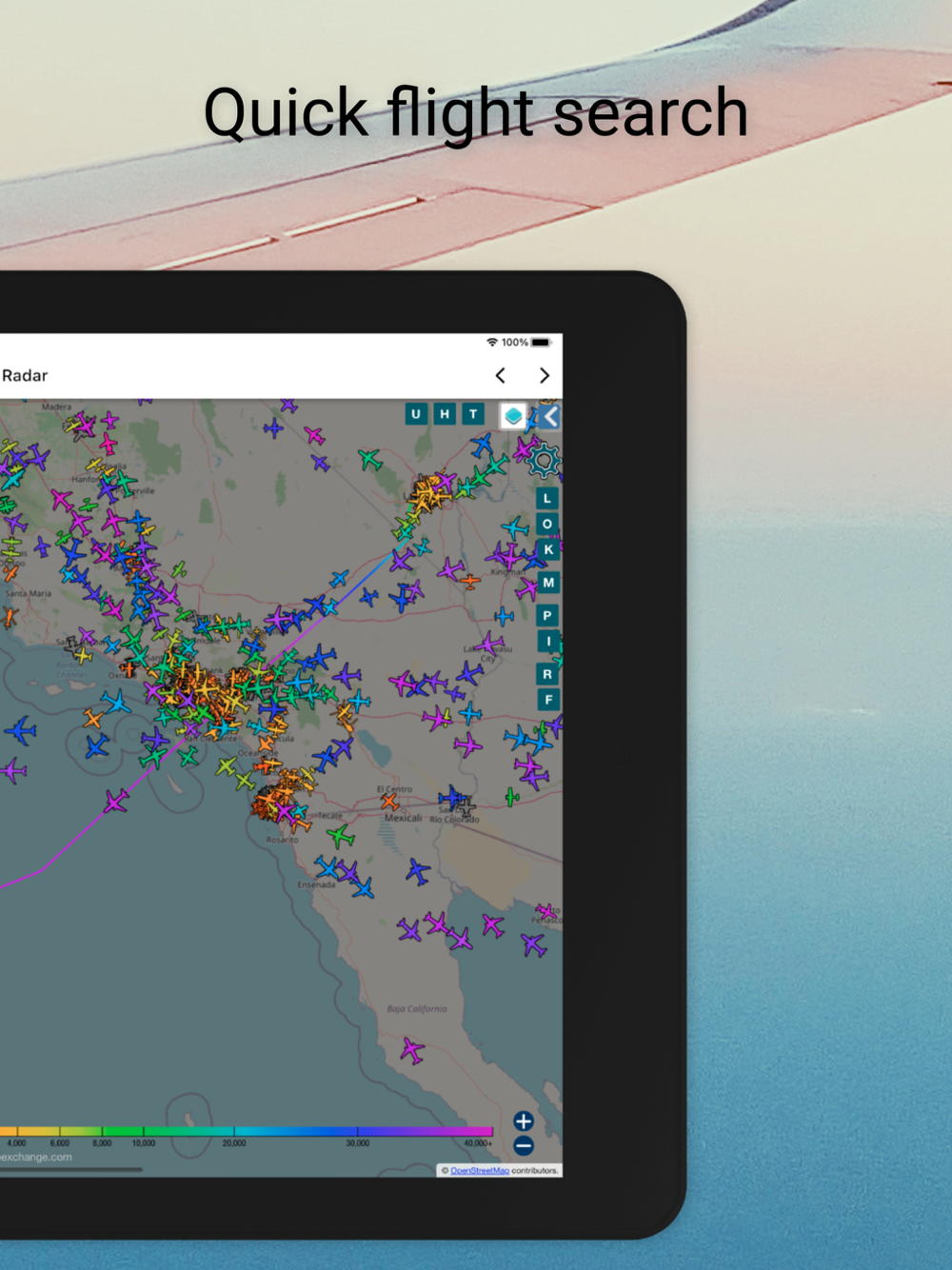Toggle the K map option
The image size is (952, 1270).
(548, 550)
